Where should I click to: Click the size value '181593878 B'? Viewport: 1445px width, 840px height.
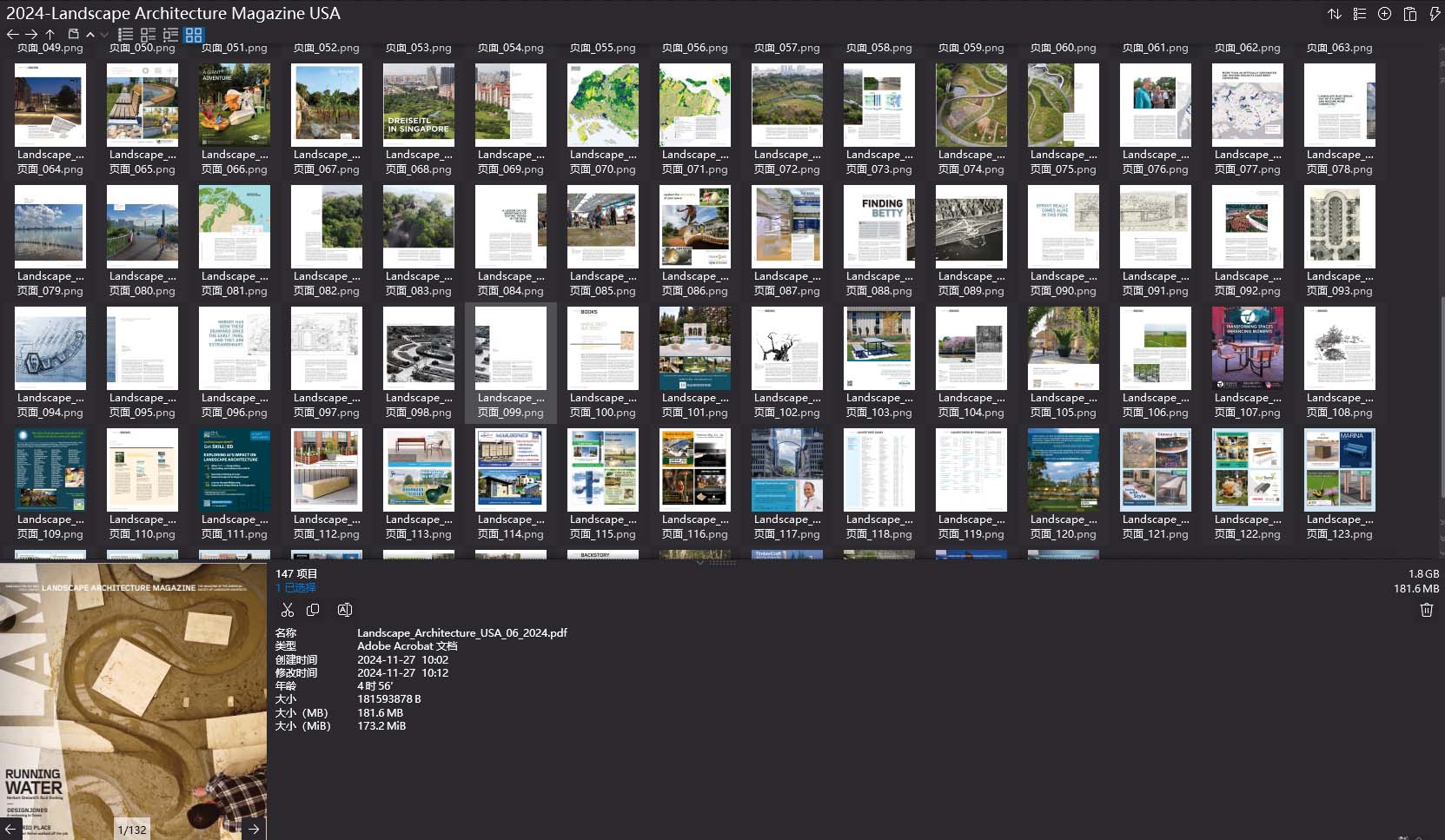389,699
